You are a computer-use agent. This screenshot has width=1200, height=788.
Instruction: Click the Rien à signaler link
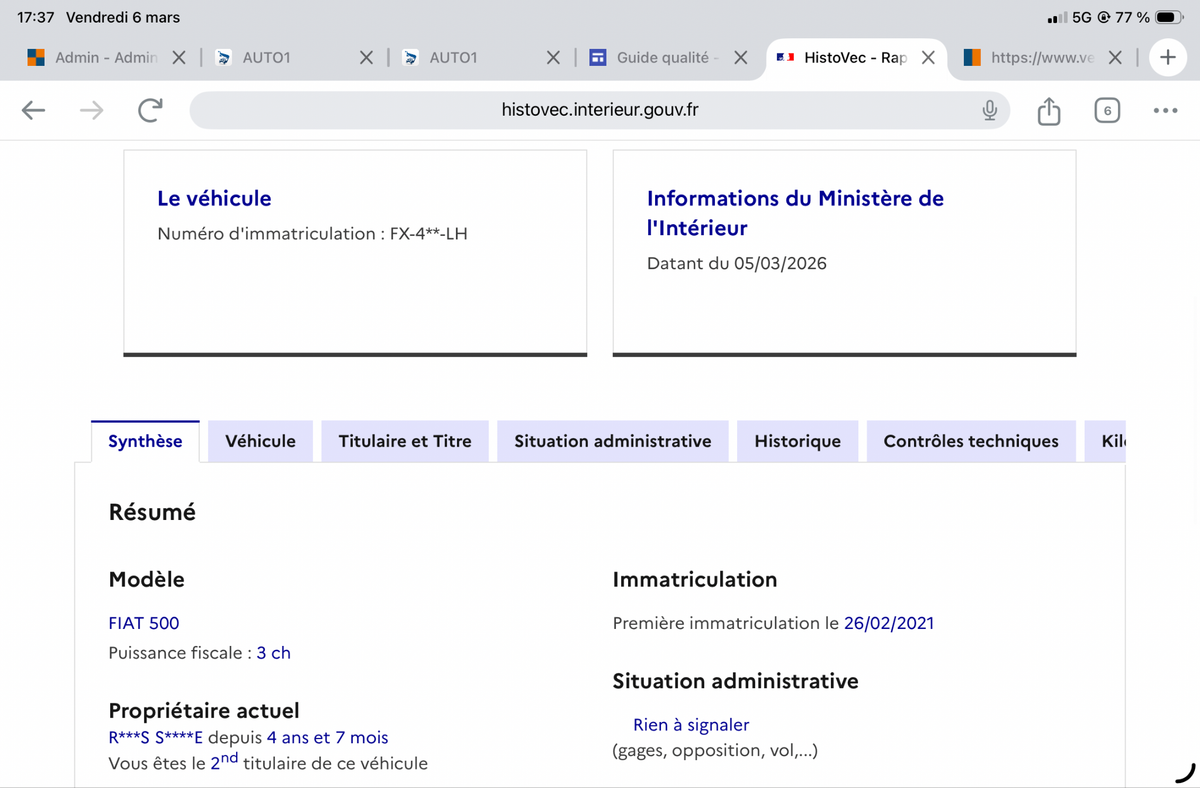(x=691, y=725)
